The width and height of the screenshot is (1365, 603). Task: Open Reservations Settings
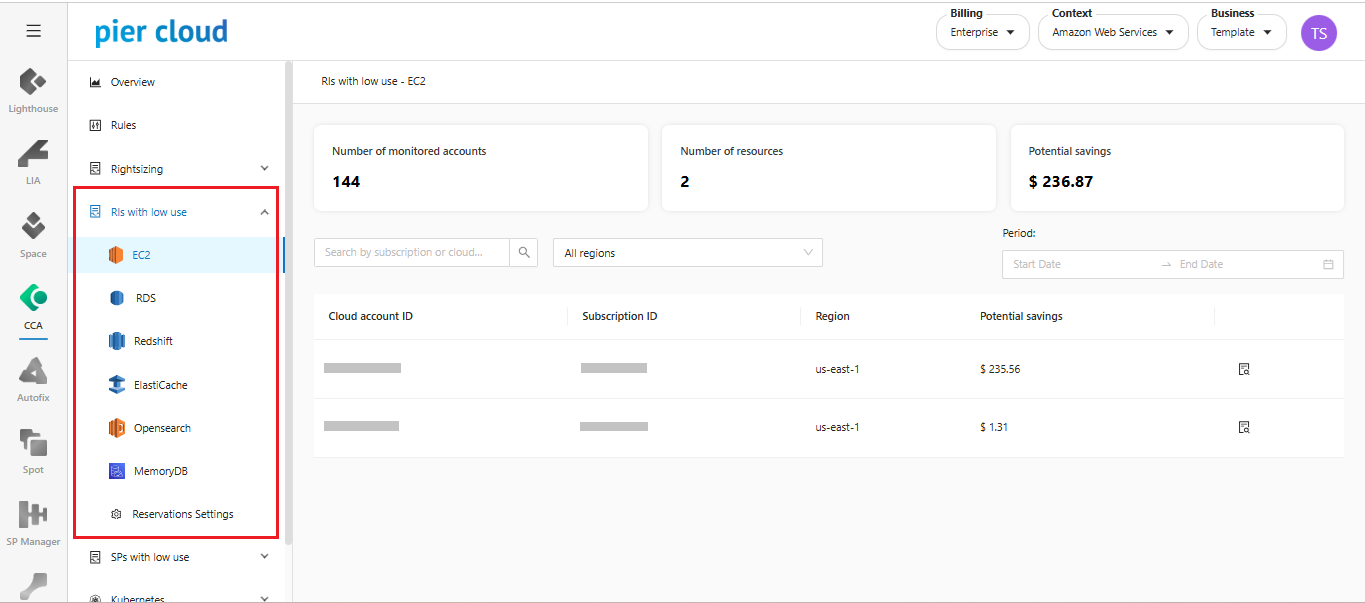click(182, 514)
